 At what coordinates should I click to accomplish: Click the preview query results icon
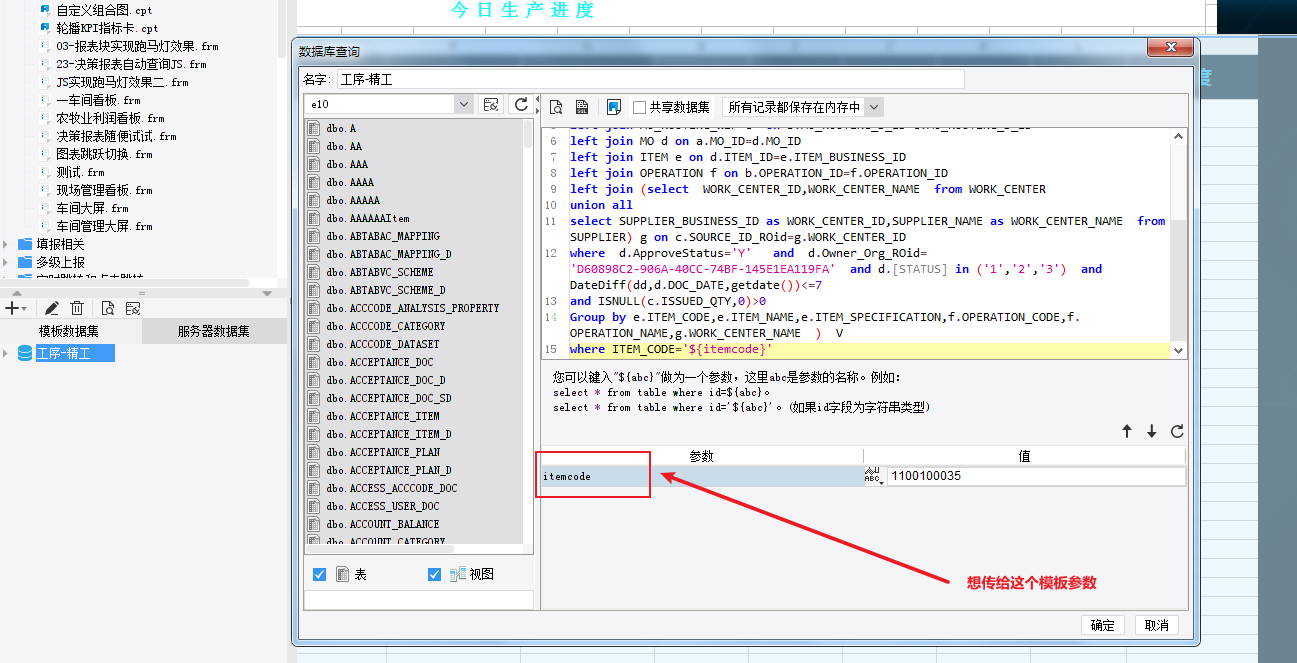pos(556,107)
